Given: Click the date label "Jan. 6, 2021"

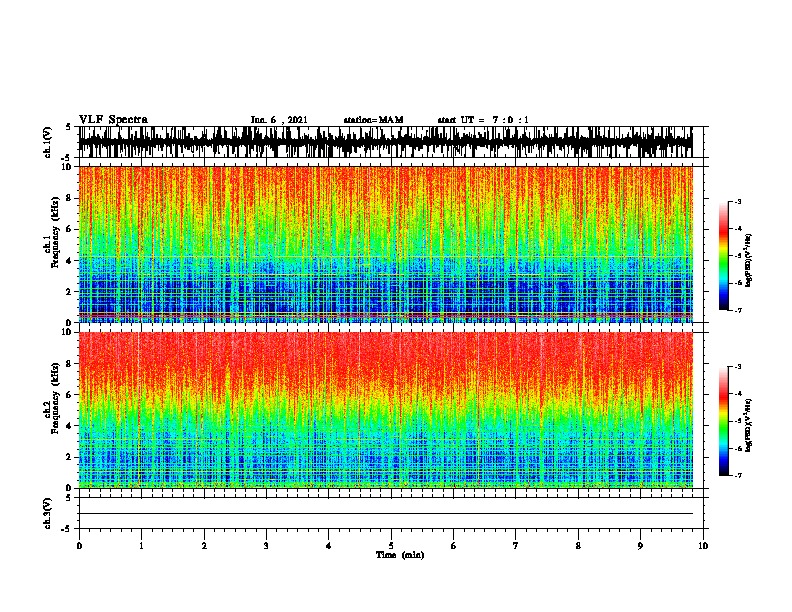Looking at the screenshot, I should 279,120.
